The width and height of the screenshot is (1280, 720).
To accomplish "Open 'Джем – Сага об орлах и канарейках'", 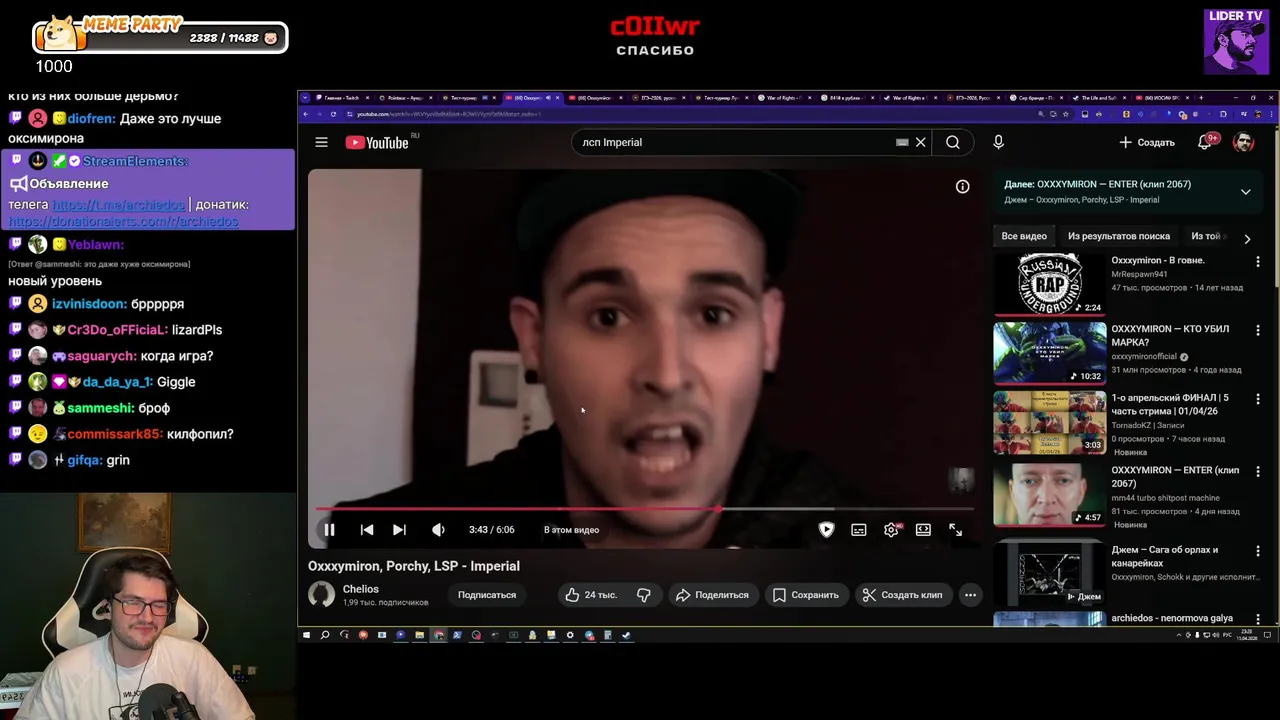I will (x=1049, y=572).
